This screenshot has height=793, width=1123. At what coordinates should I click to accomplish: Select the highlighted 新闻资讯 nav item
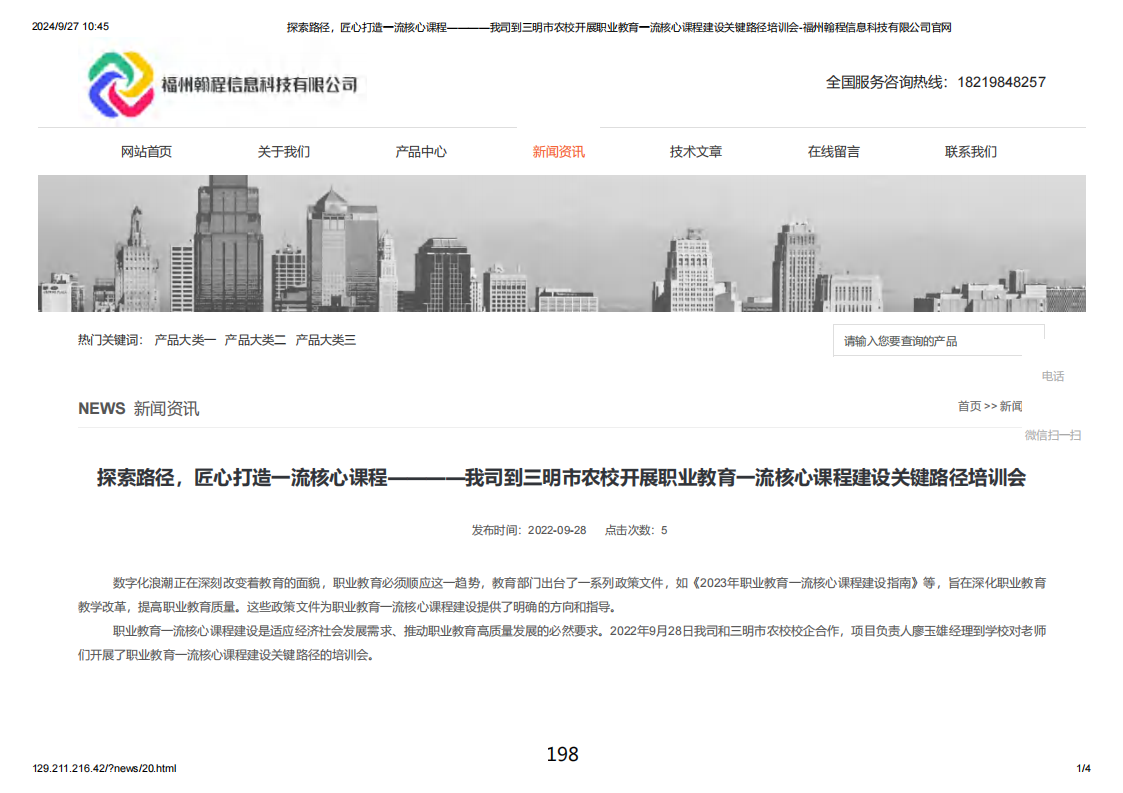[559, 152]
